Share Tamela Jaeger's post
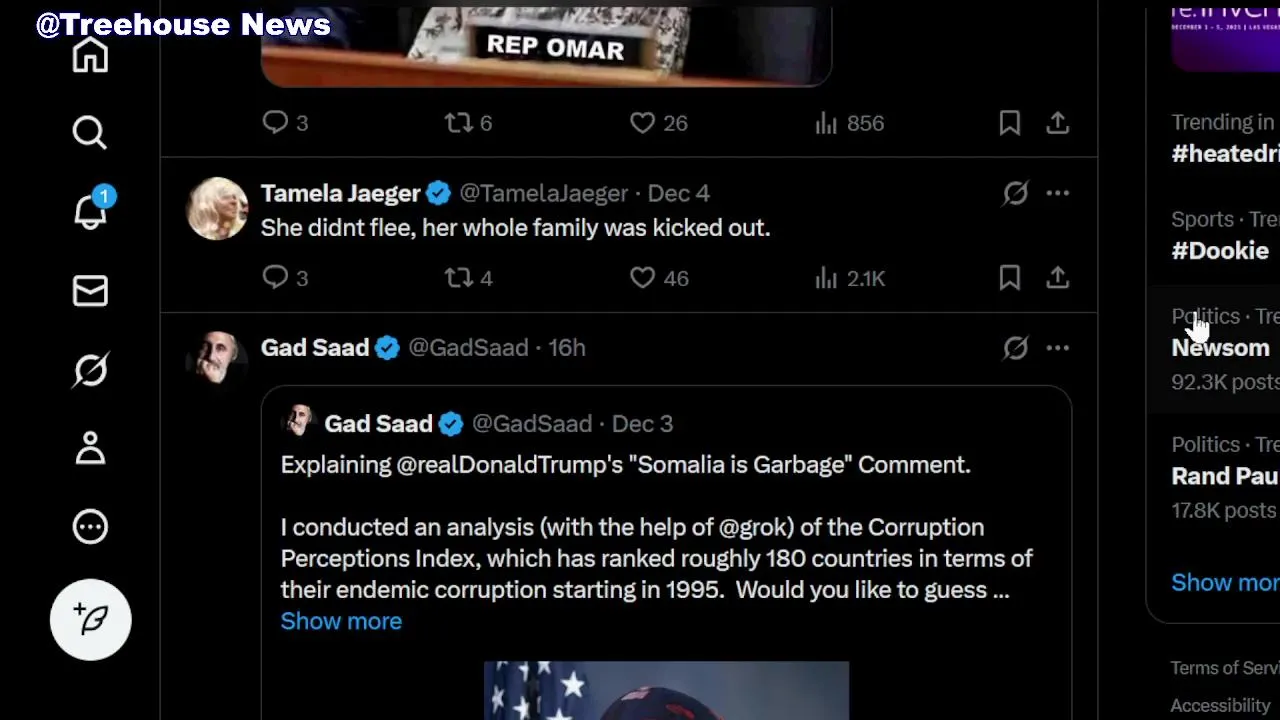Viewport: 1280px width, 720px height. tap(1057, 278)
